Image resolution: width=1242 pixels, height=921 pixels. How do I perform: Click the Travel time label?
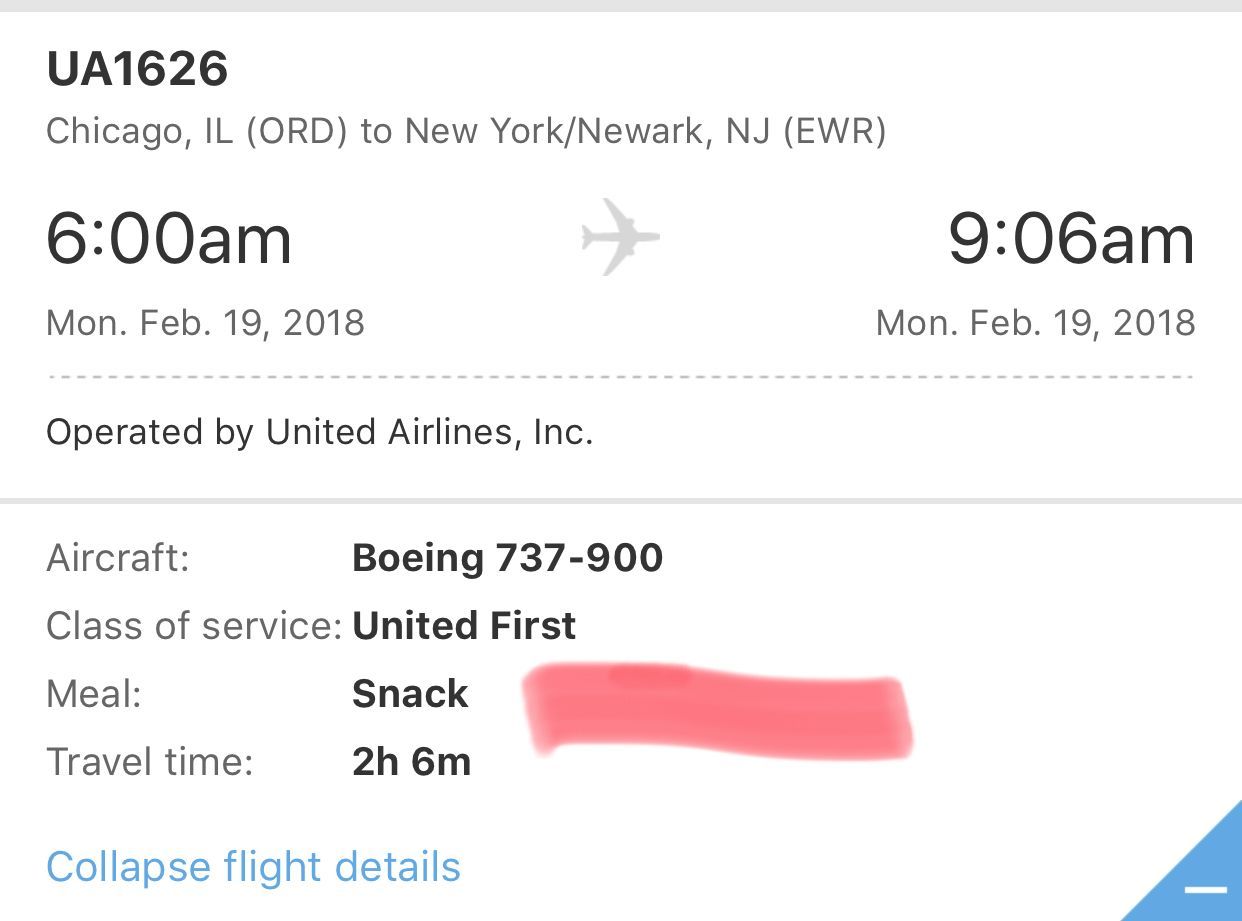[x=150, y=762]
